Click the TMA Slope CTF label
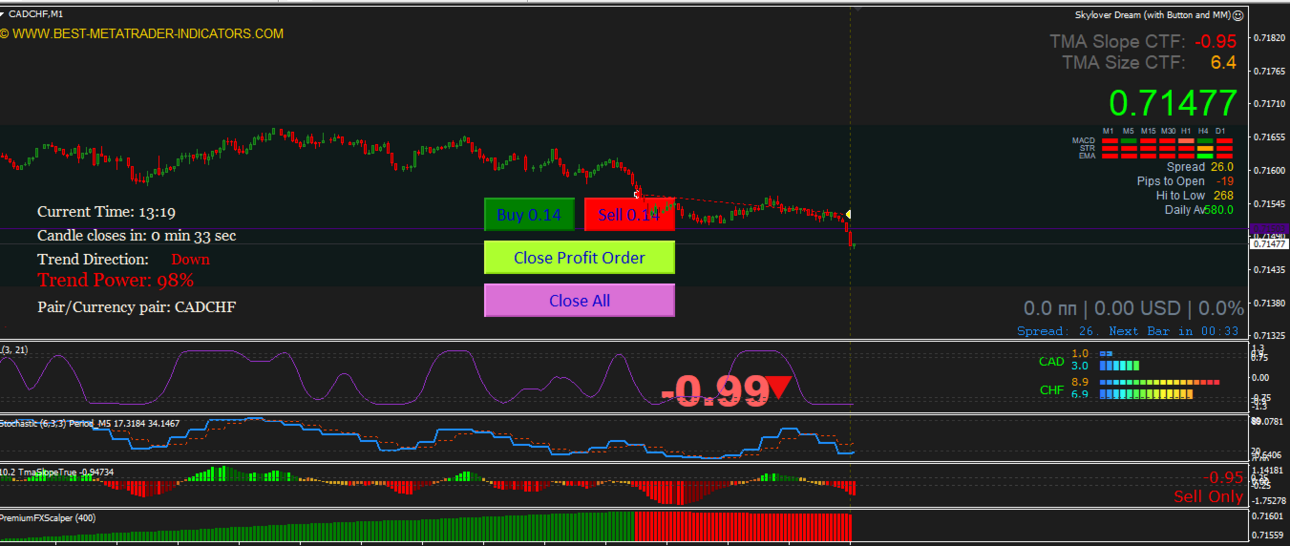 tap(1117, 41)
